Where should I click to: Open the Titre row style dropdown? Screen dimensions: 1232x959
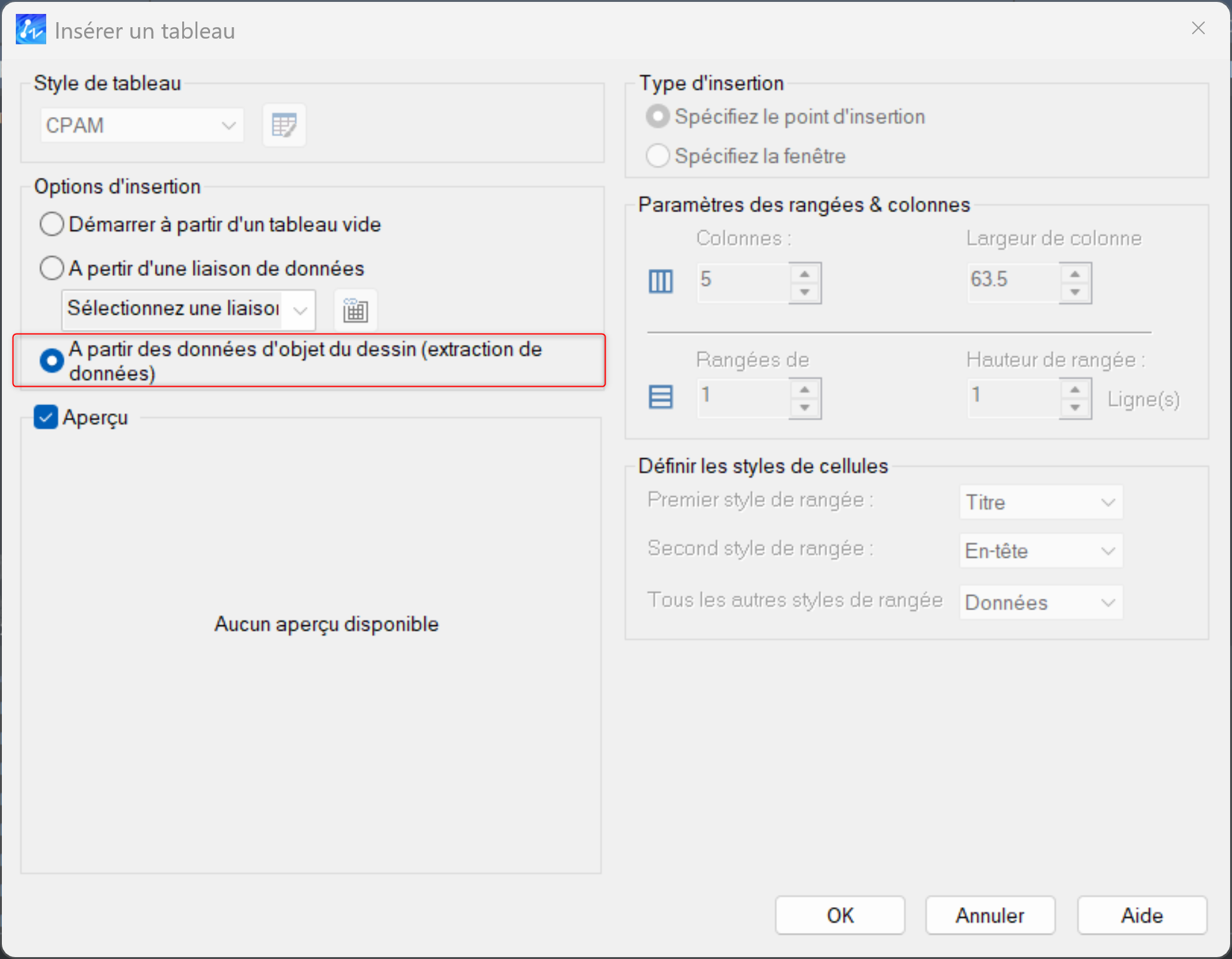(x=1040, y=503)
